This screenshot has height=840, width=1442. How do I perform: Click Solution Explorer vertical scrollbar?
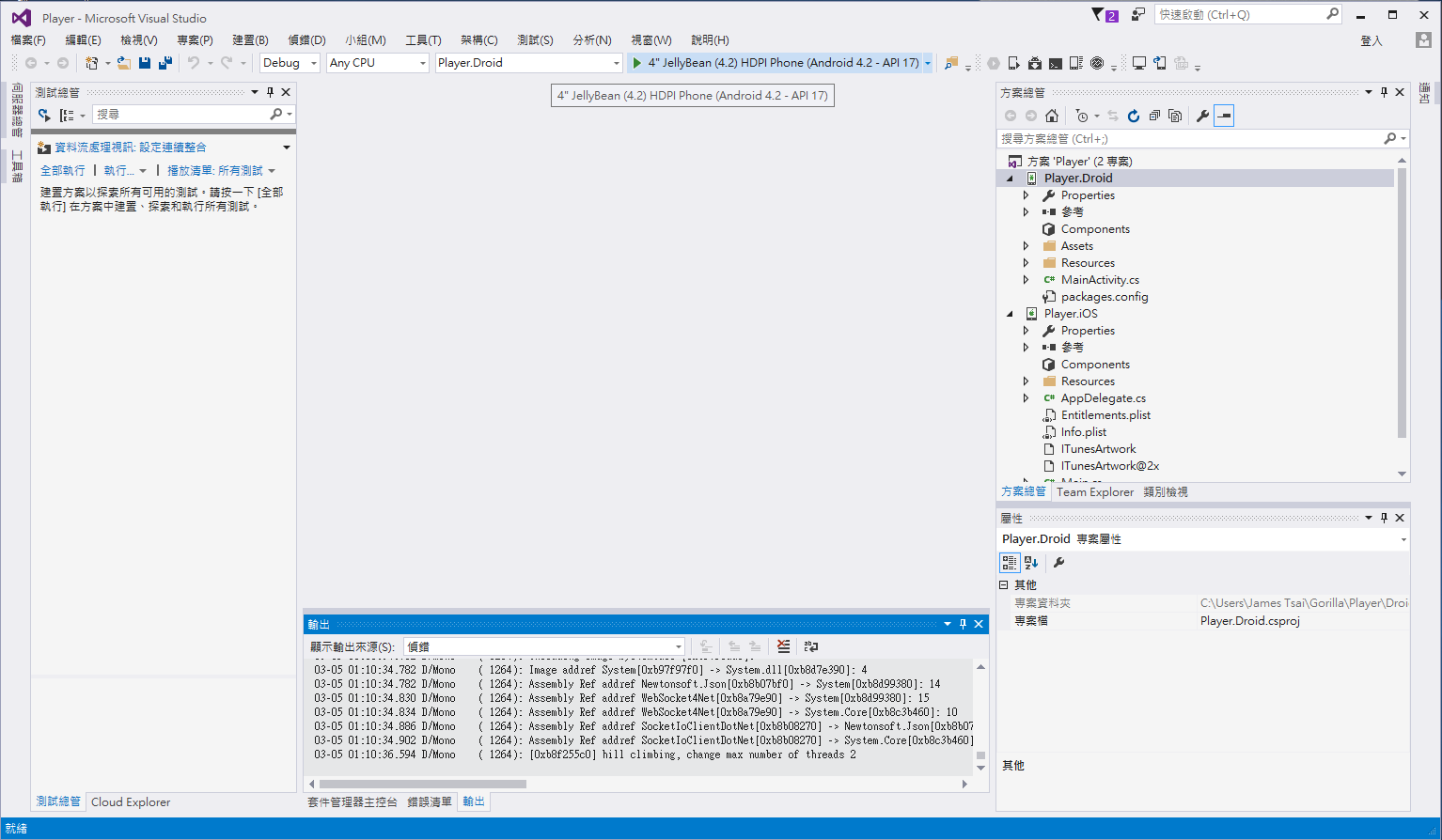(x=1402, y=303)
